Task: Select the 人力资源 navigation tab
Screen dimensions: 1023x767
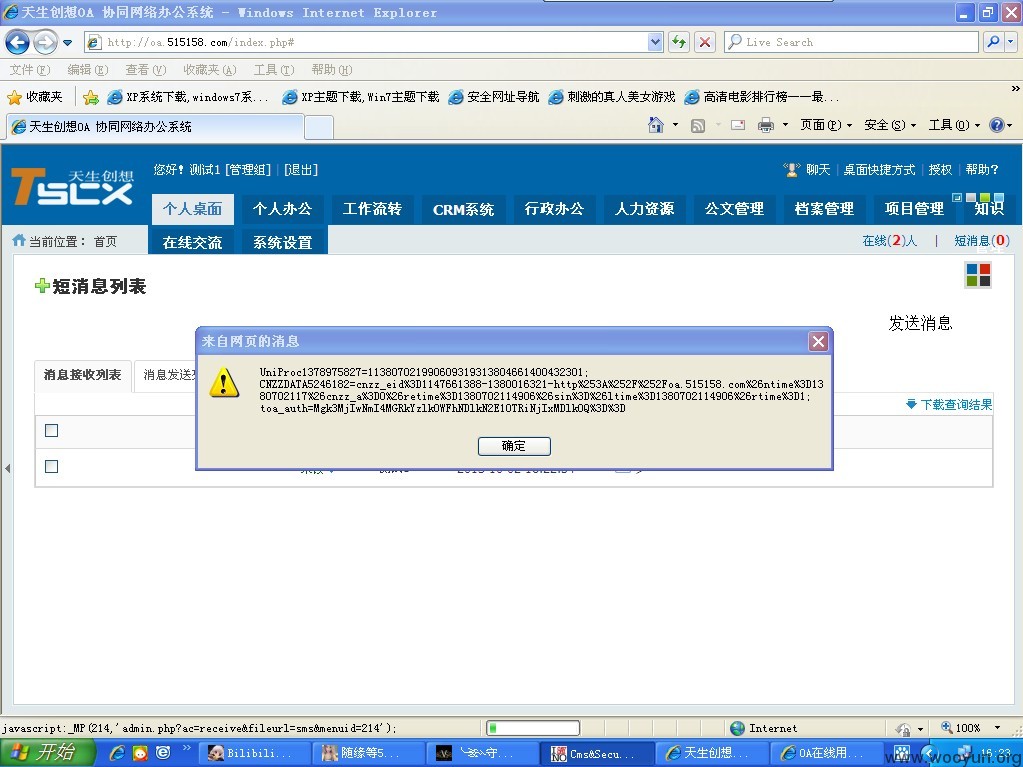Action: pos(645,209)
